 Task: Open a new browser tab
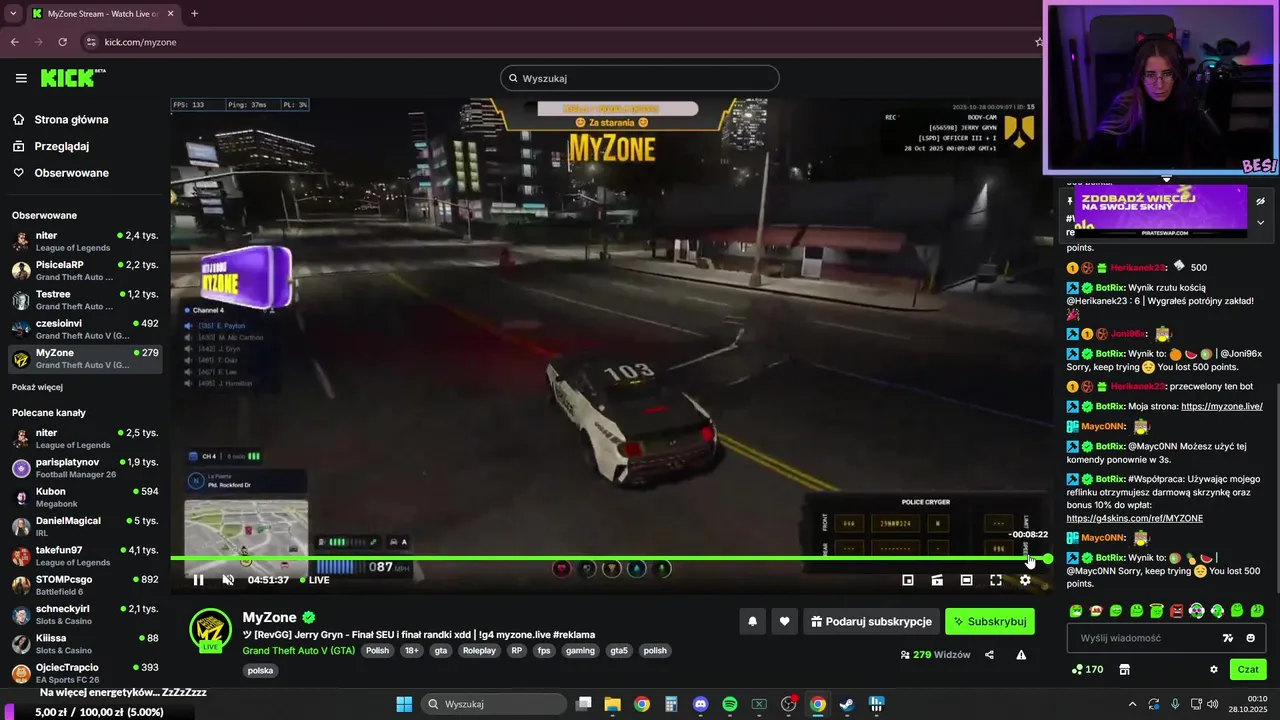pyautogui.click(x=194, y=13)
